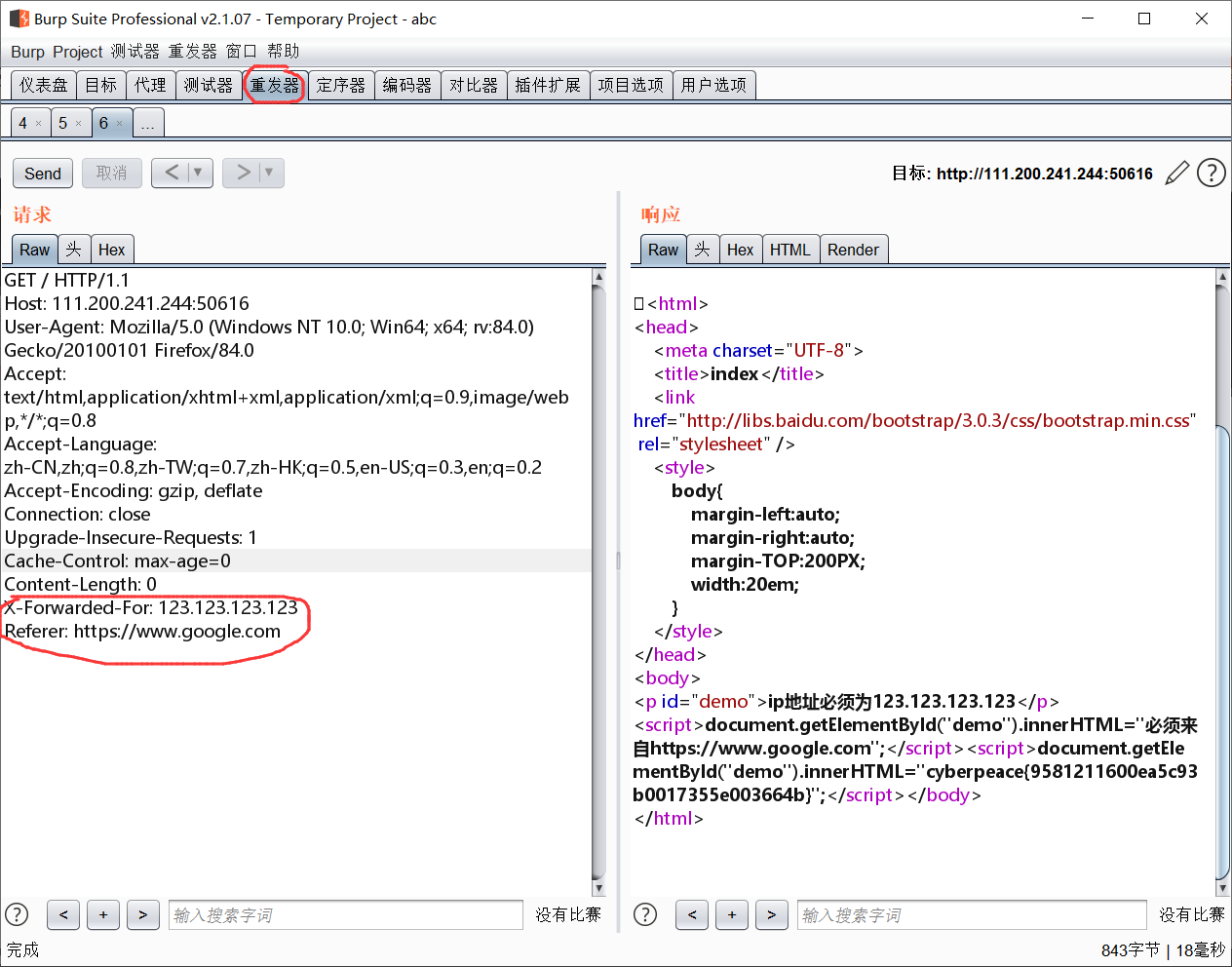Switch to the 对比器 tab
The width and height of the screenshot is (1232, 967).
pos(474,86)
